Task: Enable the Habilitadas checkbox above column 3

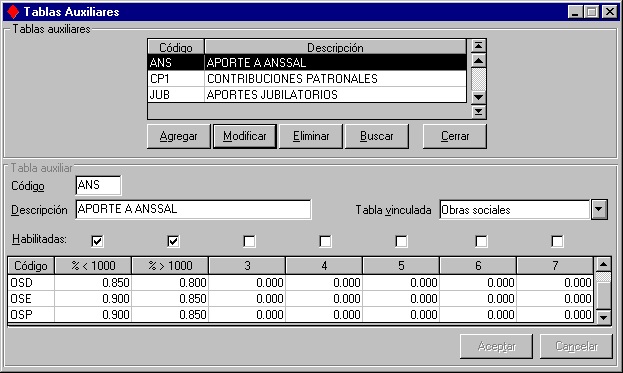Action: tap(249, 241)
